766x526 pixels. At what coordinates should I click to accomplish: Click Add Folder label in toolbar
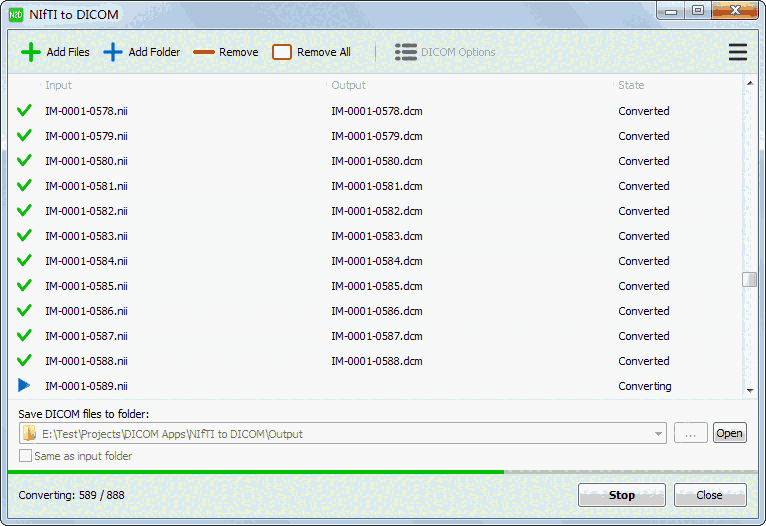click(154, 52)
